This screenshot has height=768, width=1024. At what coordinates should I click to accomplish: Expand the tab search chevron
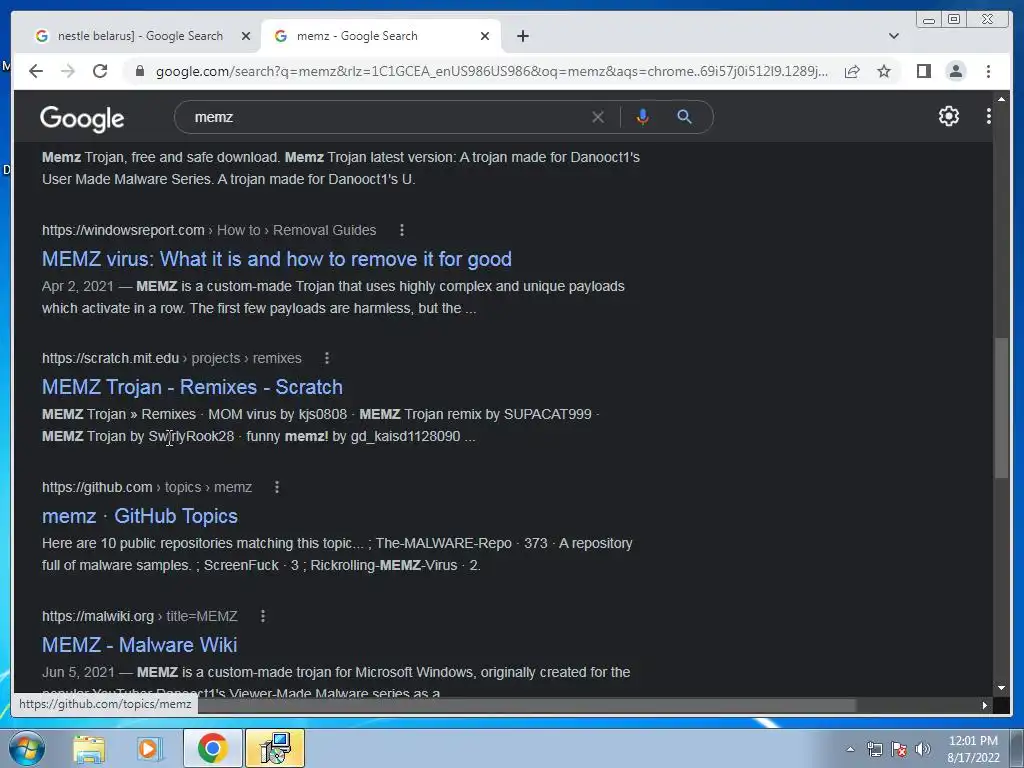pos(894,36)
